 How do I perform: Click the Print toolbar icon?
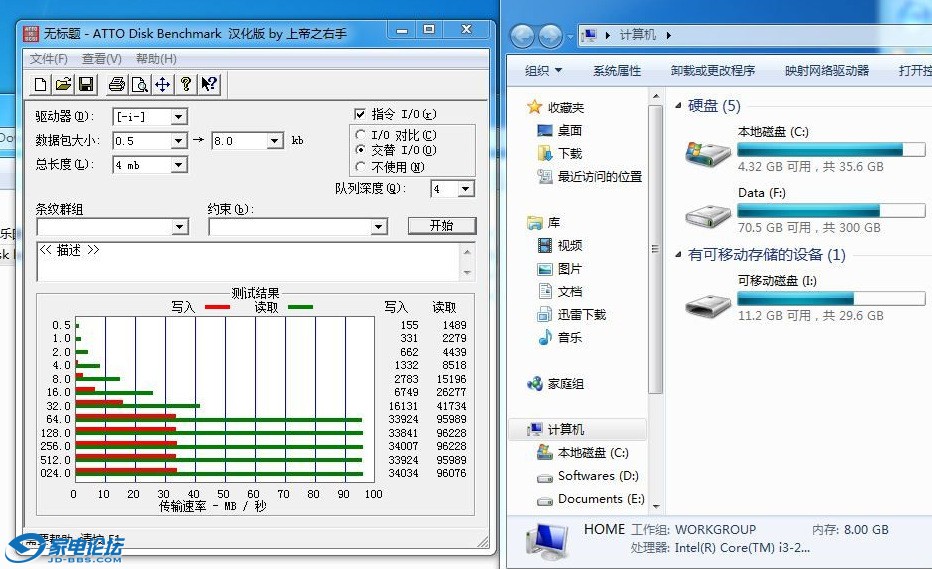tap(117, 84)
